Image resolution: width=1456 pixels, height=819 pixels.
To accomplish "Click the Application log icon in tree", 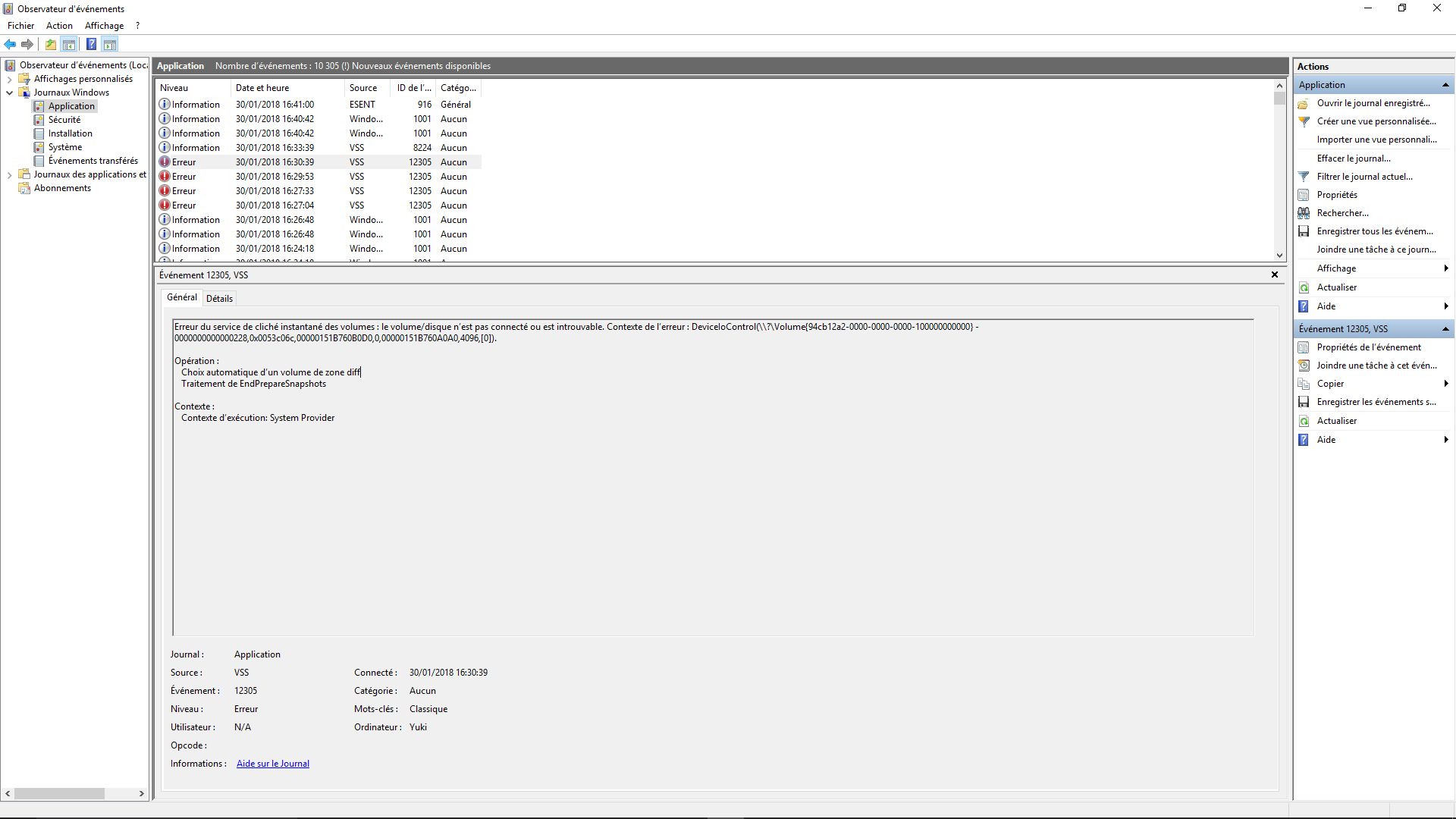I will pos(39,106).
